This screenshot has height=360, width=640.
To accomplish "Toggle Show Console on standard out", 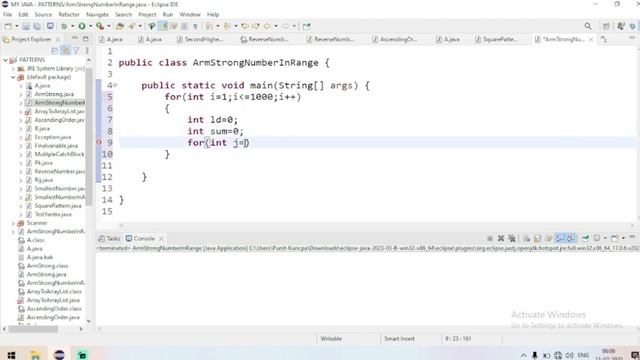I will click(560, 238).
